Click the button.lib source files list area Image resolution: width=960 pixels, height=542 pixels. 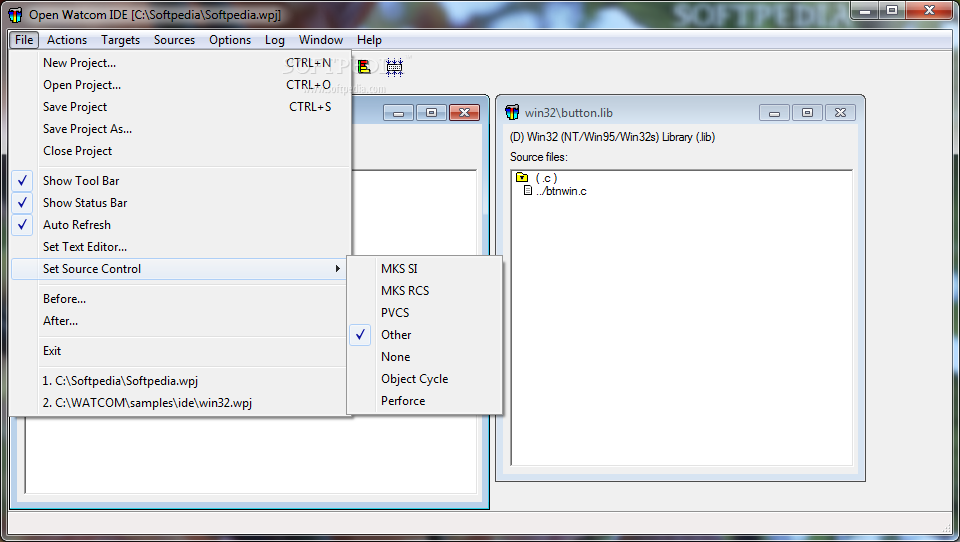[681, 318]
